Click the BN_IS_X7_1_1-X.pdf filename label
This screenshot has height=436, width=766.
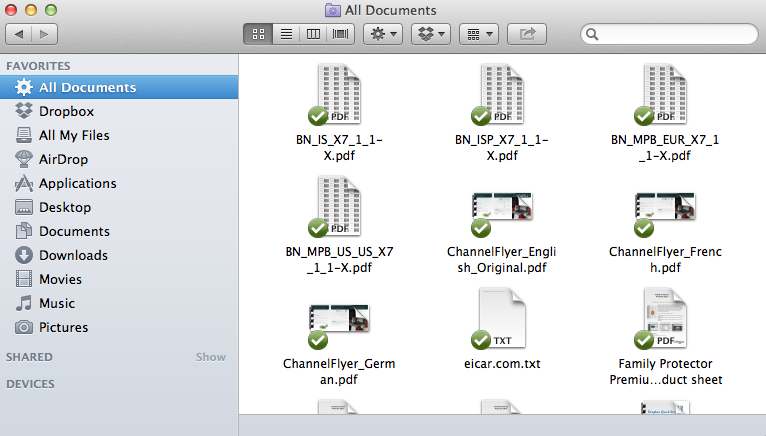click(x=339, y=148)
